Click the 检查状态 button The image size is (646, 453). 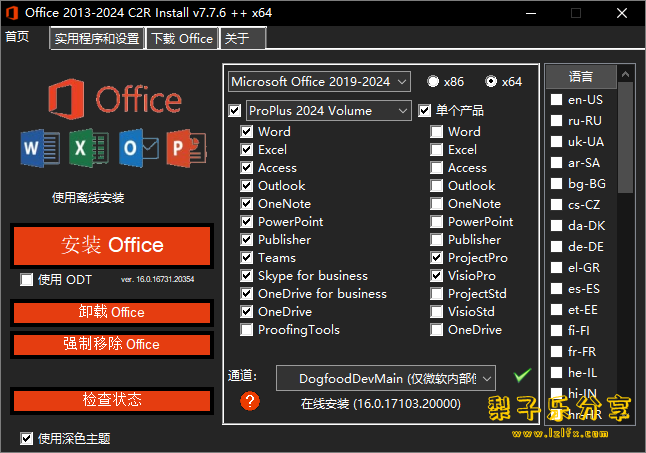[x=112, y=400]
